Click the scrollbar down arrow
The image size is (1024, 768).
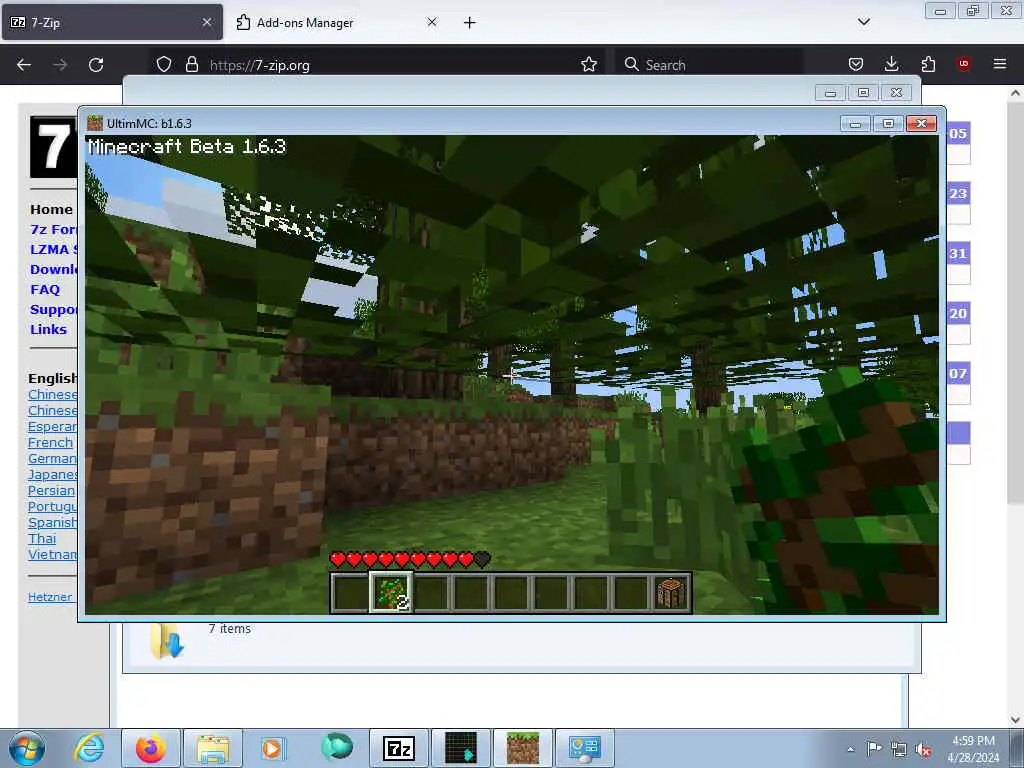point(1016,720)
